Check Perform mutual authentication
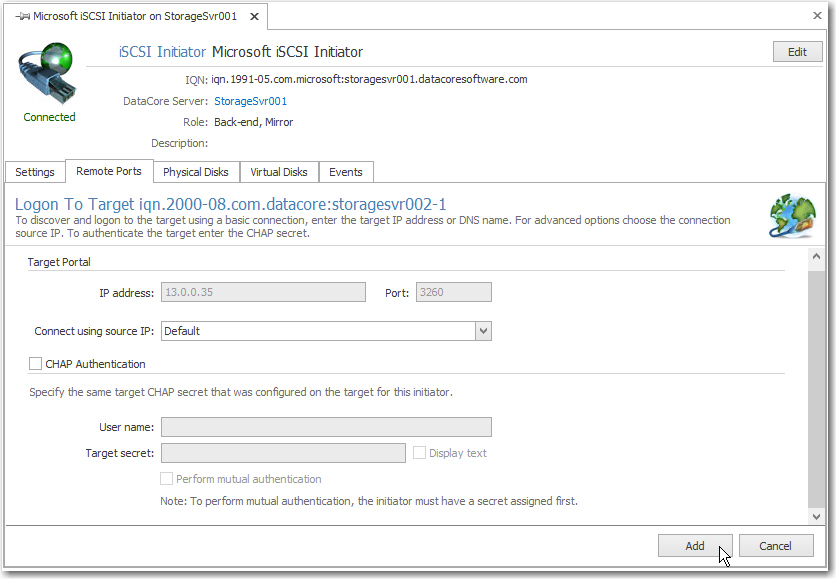 coord(167,479)
